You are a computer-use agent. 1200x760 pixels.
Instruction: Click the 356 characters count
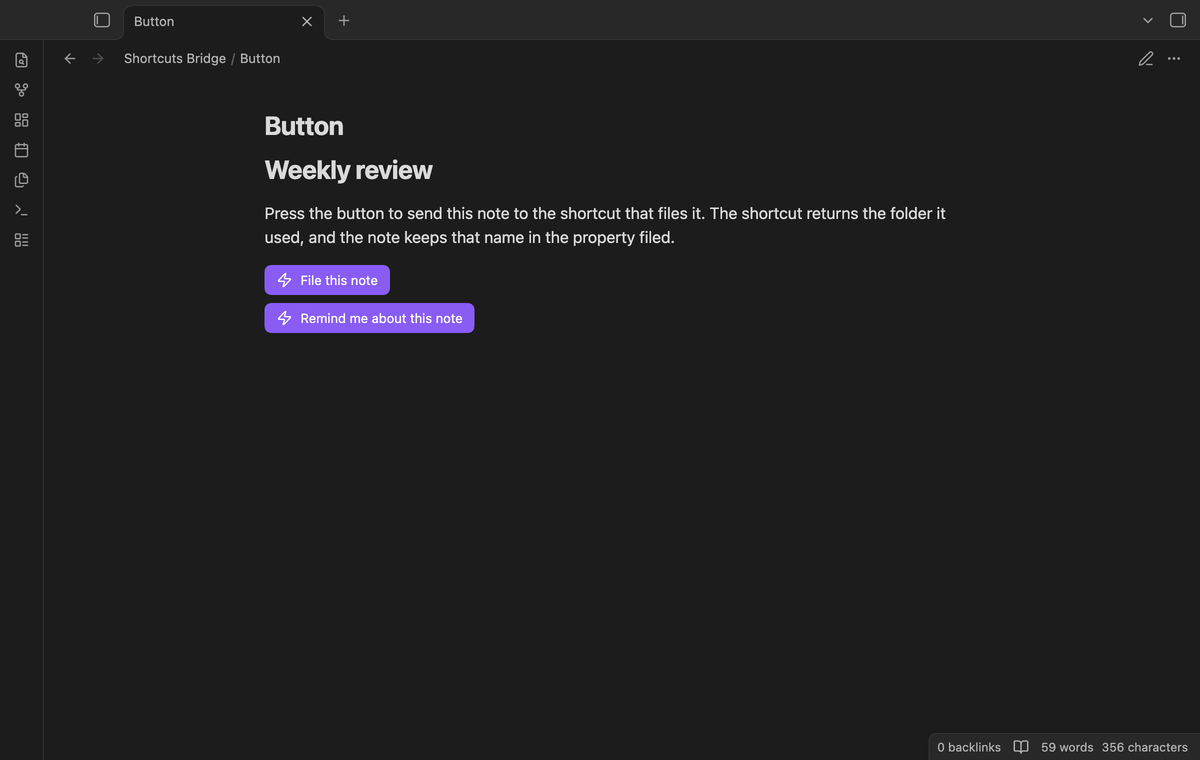coord(1145,747)
